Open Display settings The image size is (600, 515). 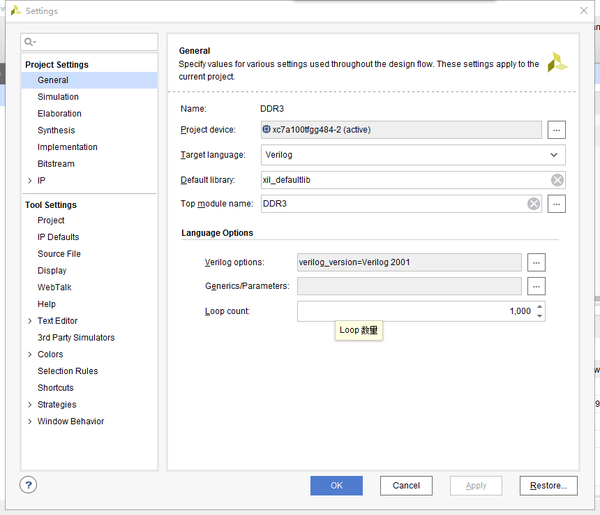tap(52, 271)
